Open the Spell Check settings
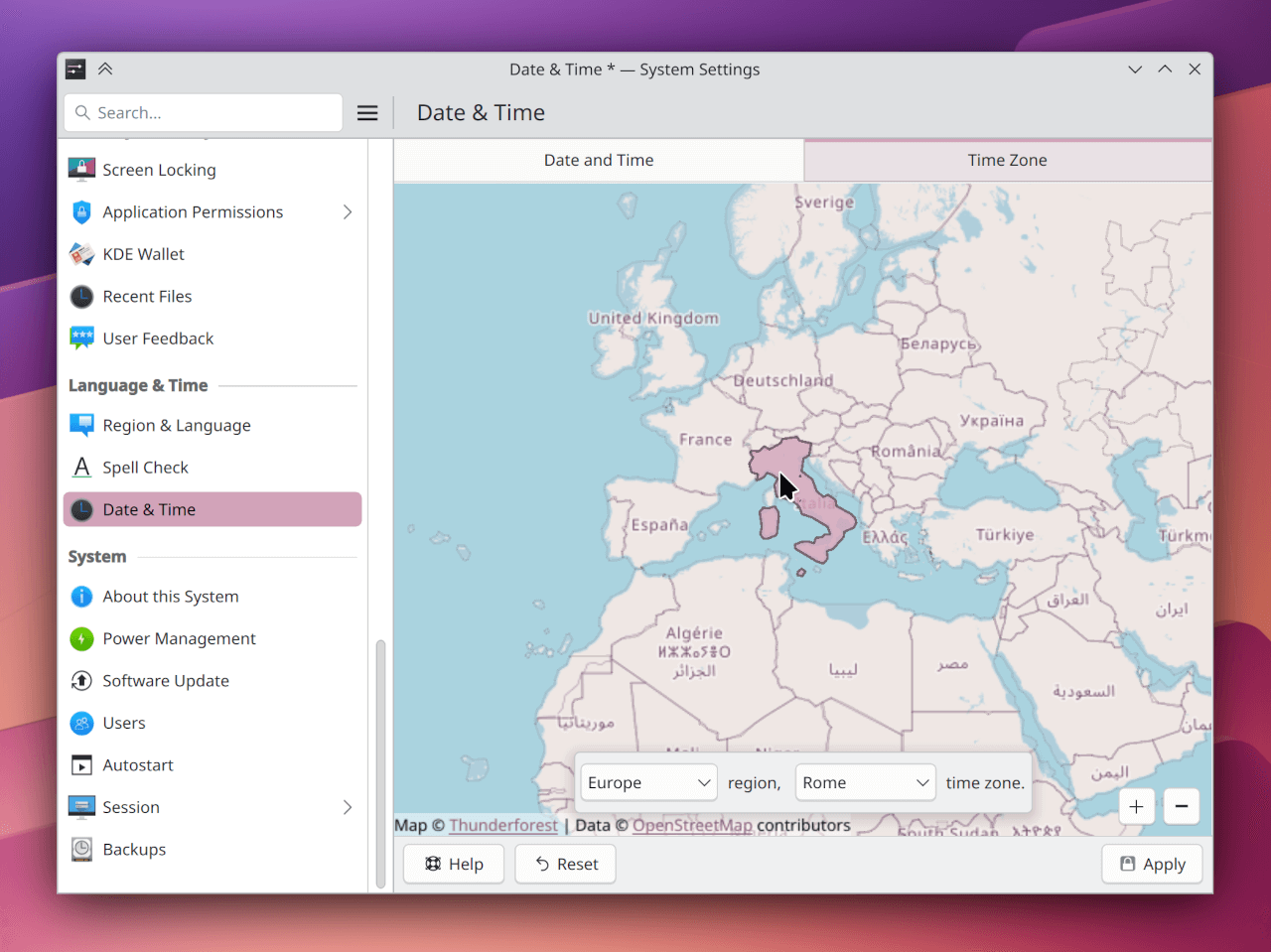 146,467
